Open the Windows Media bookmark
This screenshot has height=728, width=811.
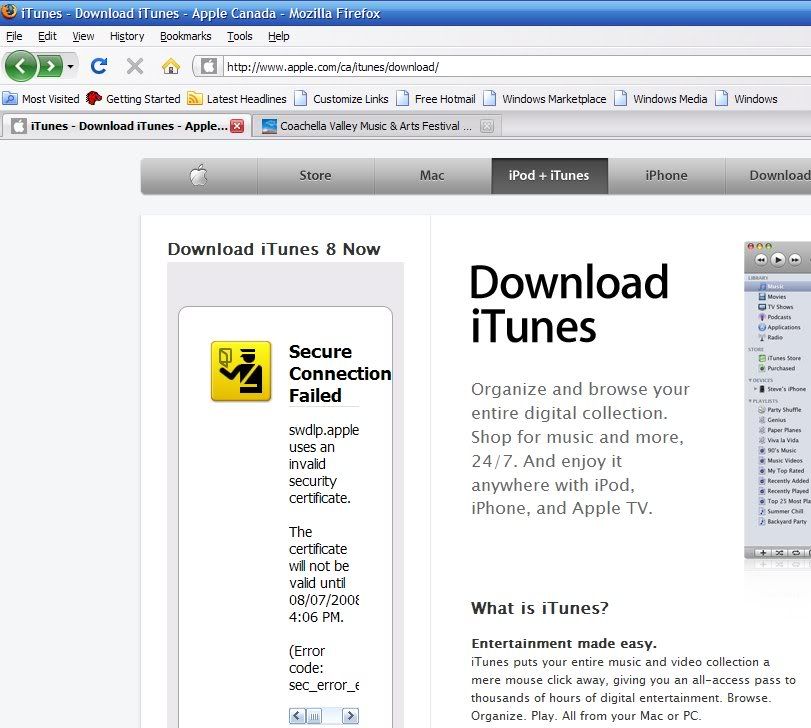pyautogui.click(x=660, y=99)
